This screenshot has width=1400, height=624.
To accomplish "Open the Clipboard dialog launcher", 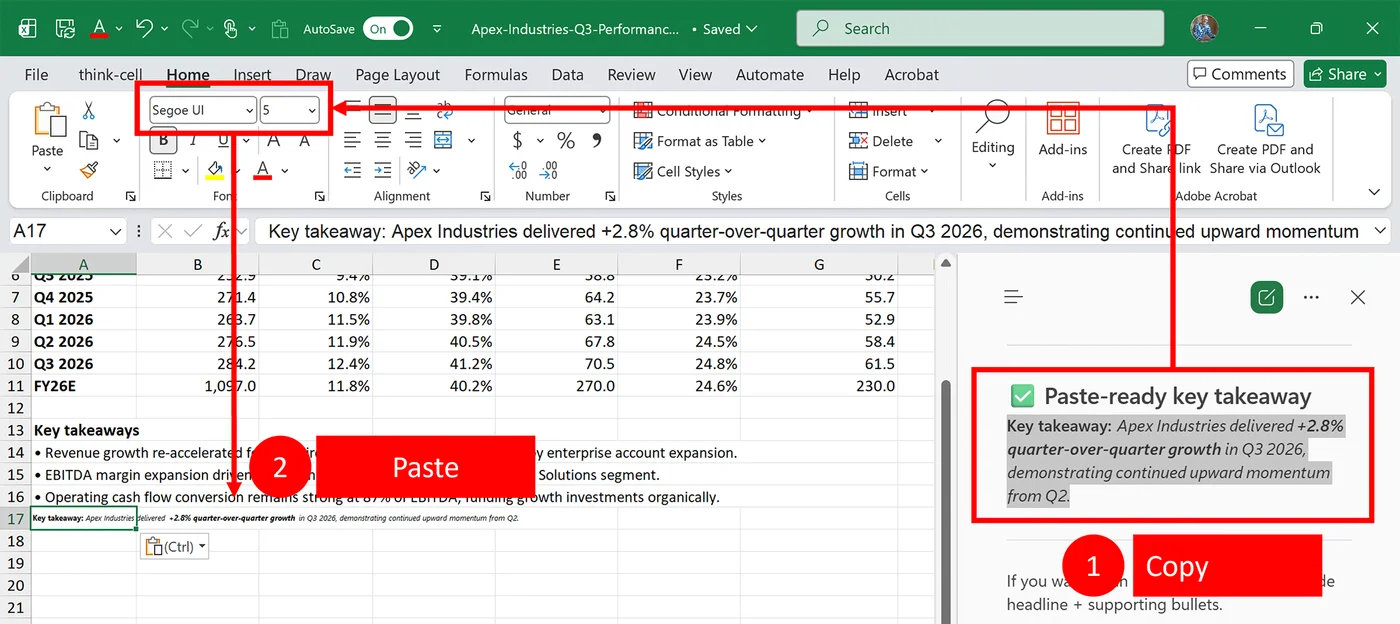I will click(x=130, y=196).
